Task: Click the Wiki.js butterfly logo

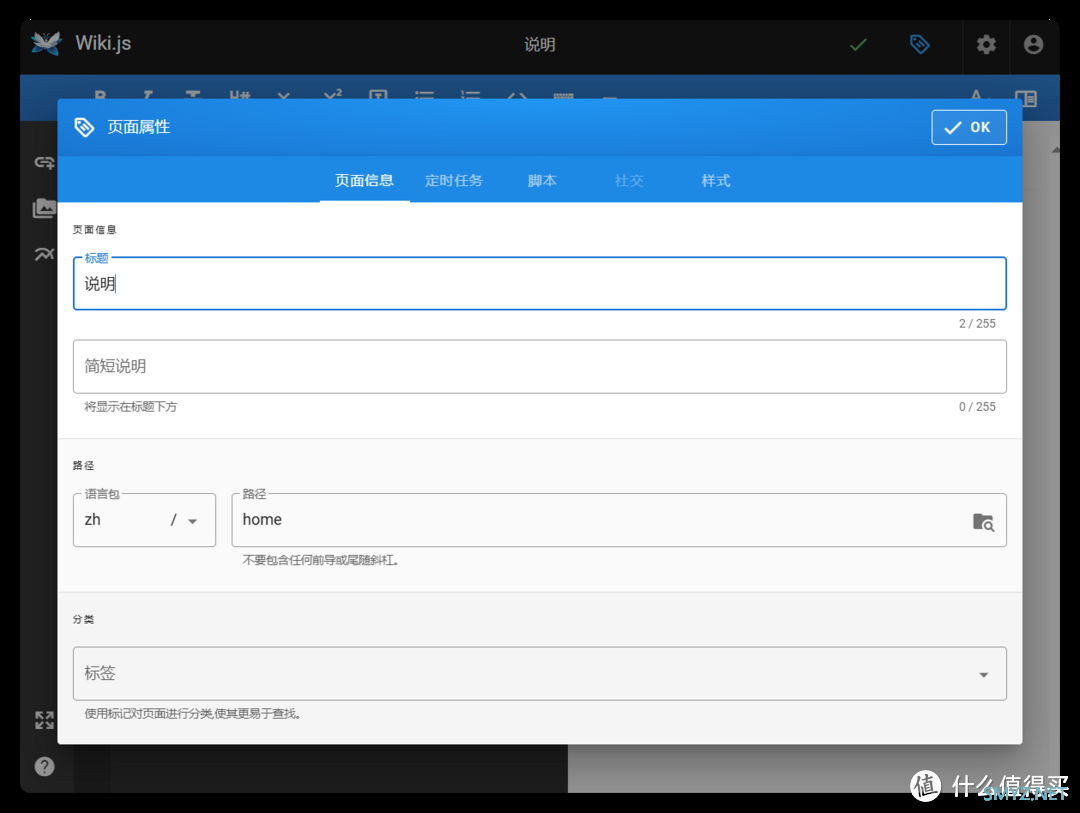Action: point(46,43)
